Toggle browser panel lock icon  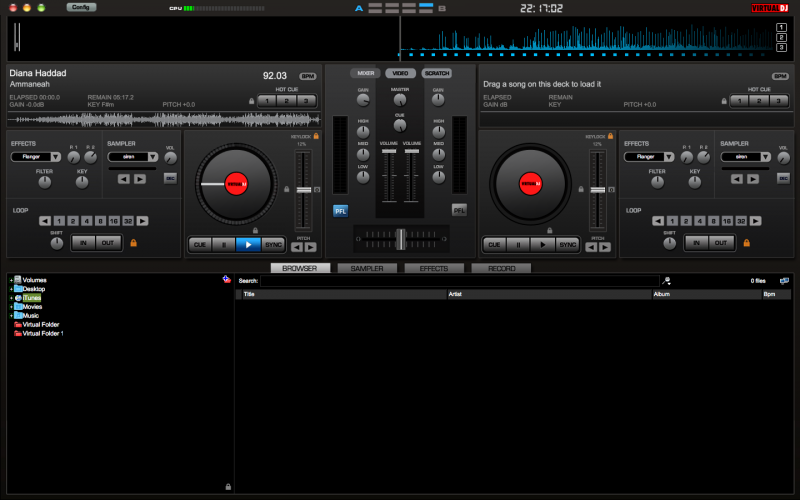[228, 487]
